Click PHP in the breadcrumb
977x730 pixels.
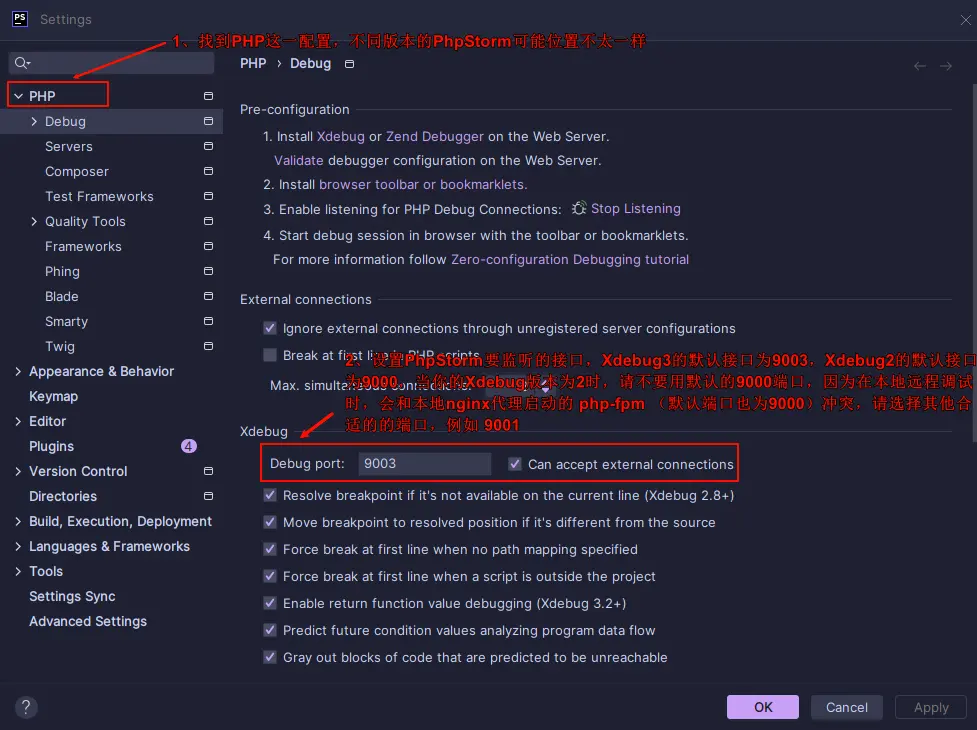point(253,64)
